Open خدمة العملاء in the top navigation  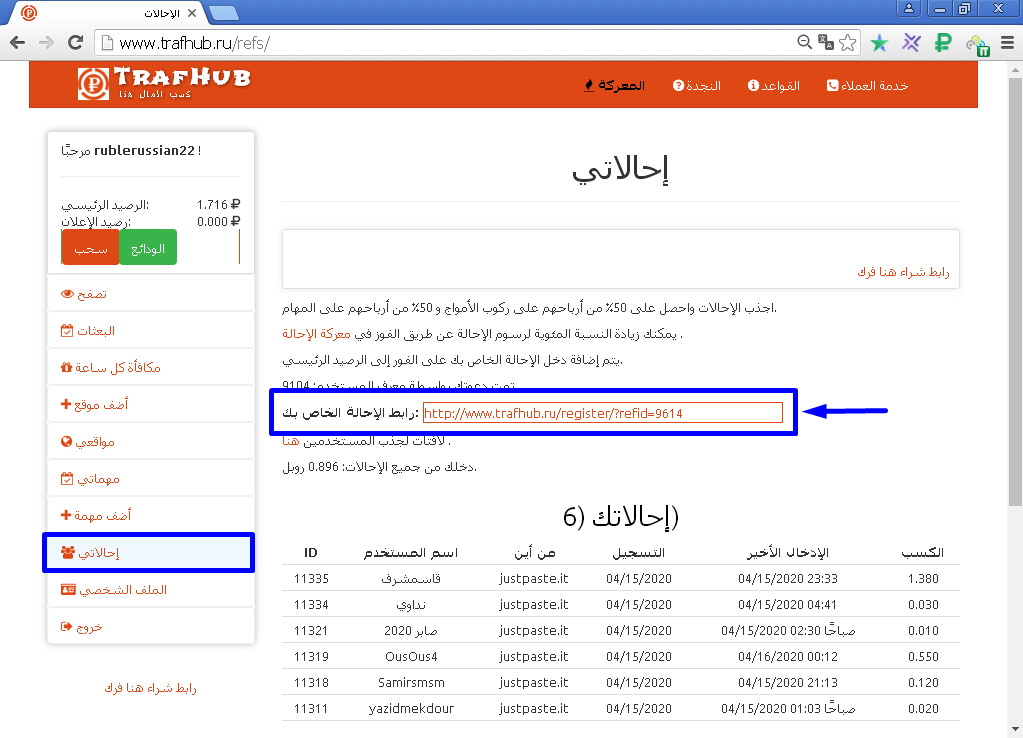(x=867, y=85)
